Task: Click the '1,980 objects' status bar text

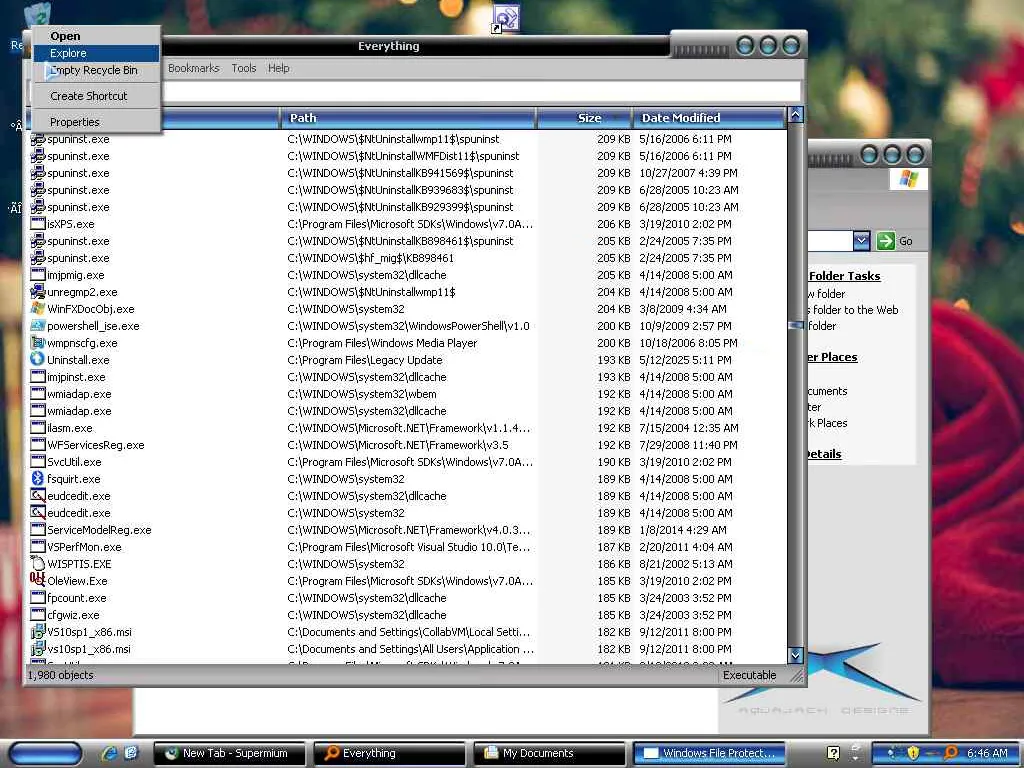Action: pos(60,675)
